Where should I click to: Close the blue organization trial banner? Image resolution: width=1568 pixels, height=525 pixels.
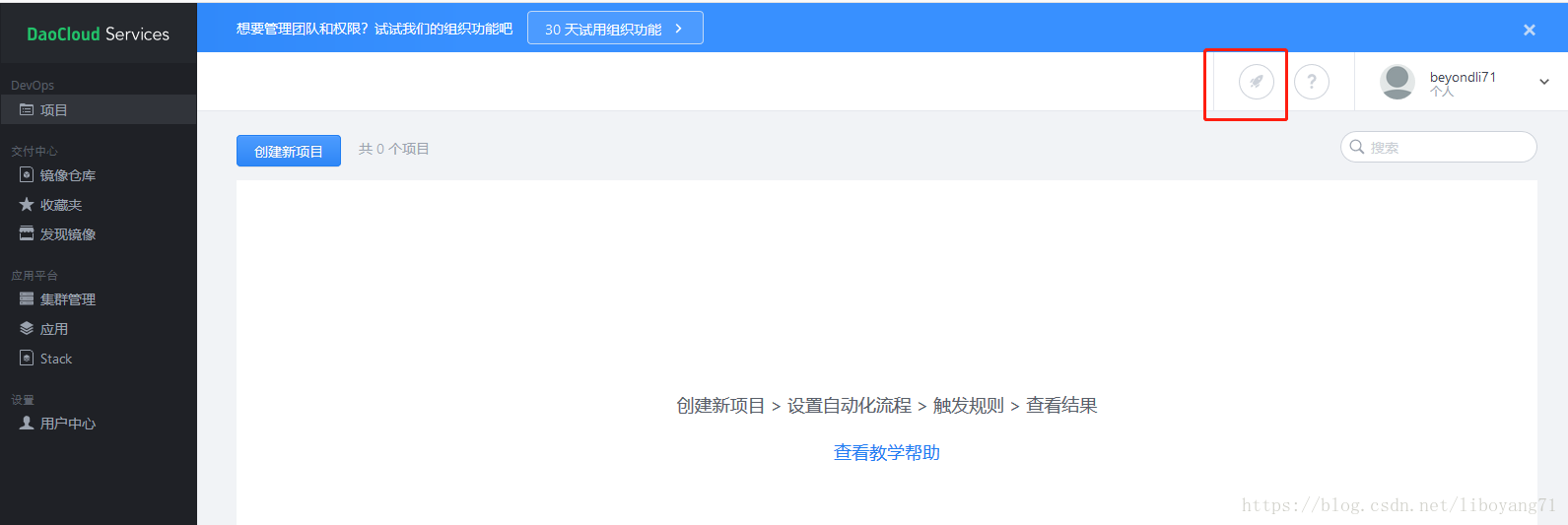[x=1530, y=30]
